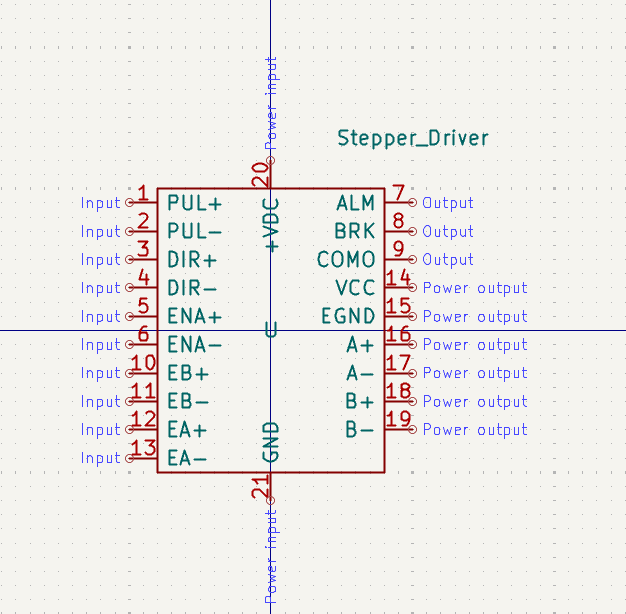626x614 pixels.
Task: Click the DIR+ pin name
Action: pyautogui.click(x=194, y=259)
